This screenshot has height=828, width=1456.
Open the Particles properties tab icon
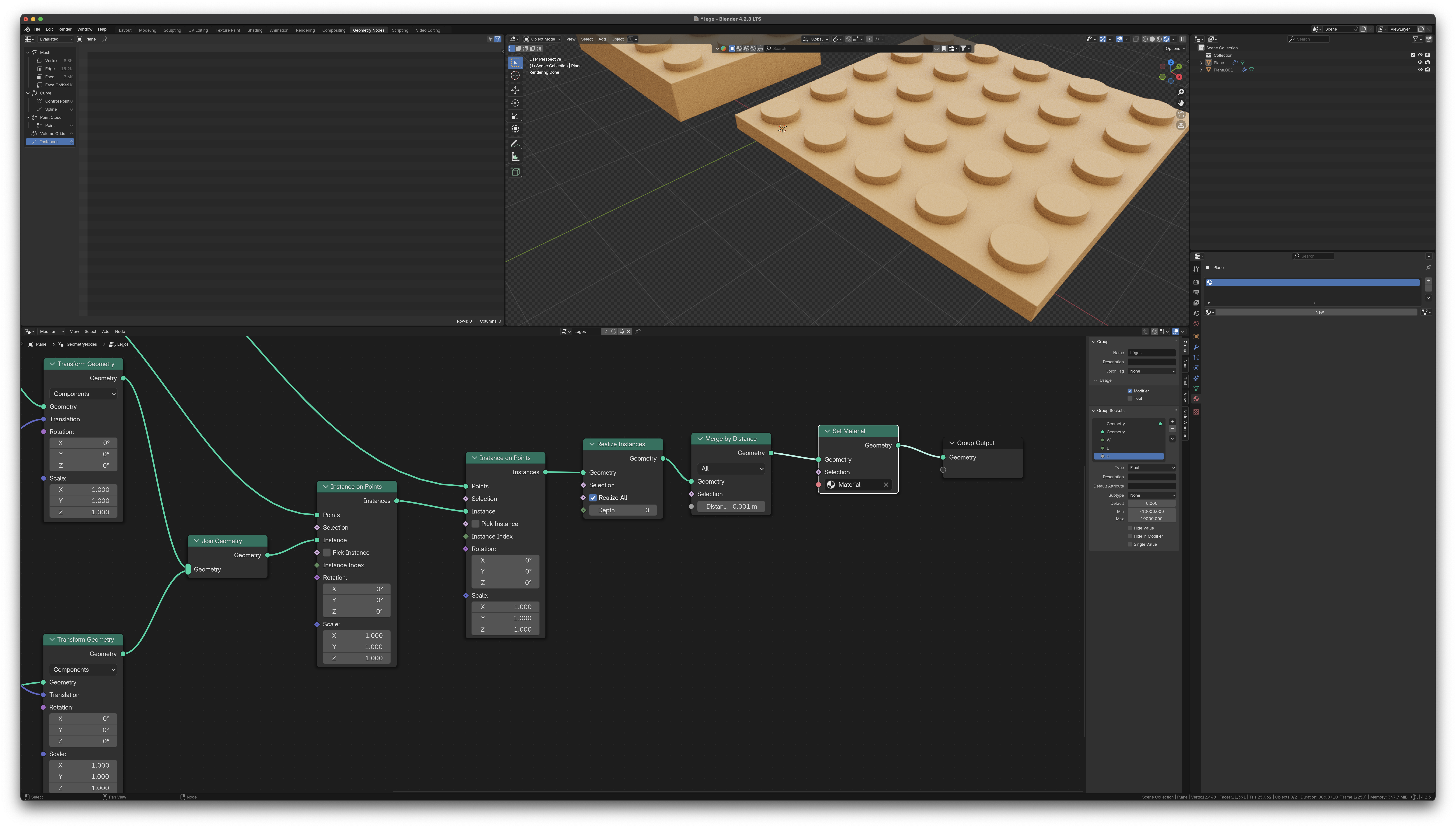tap(1196, 357)
